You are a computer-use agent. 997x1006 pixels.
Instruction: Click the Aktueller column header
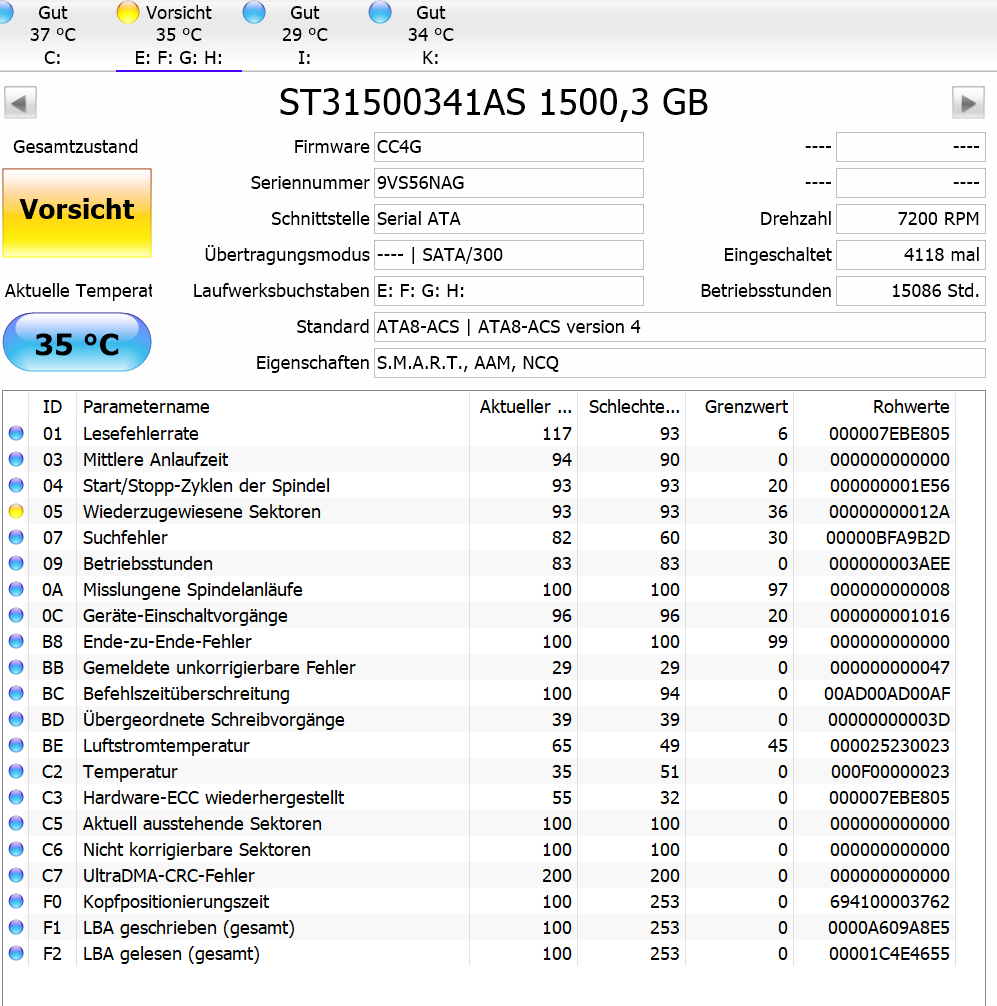point(524,407)
